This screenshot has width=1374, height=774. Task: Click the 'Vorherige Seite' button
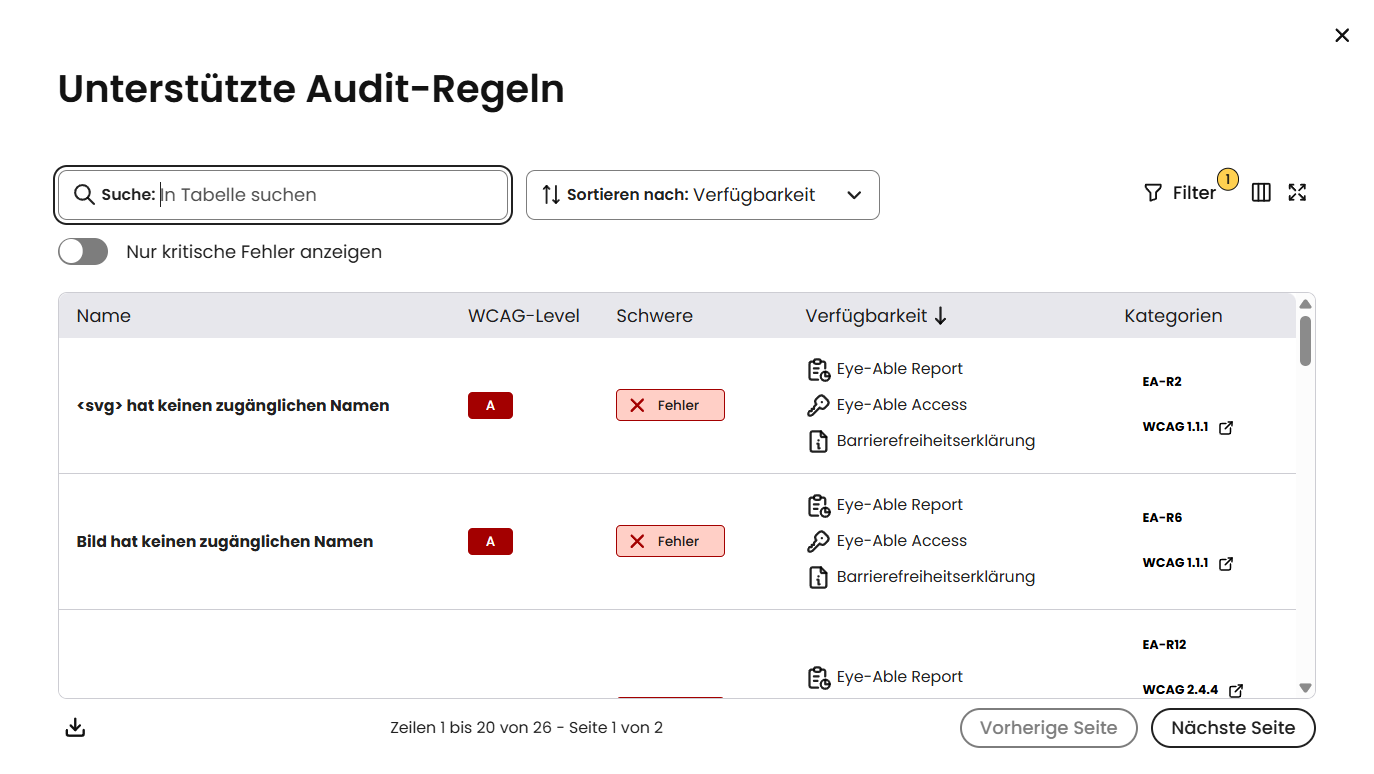1048,728
